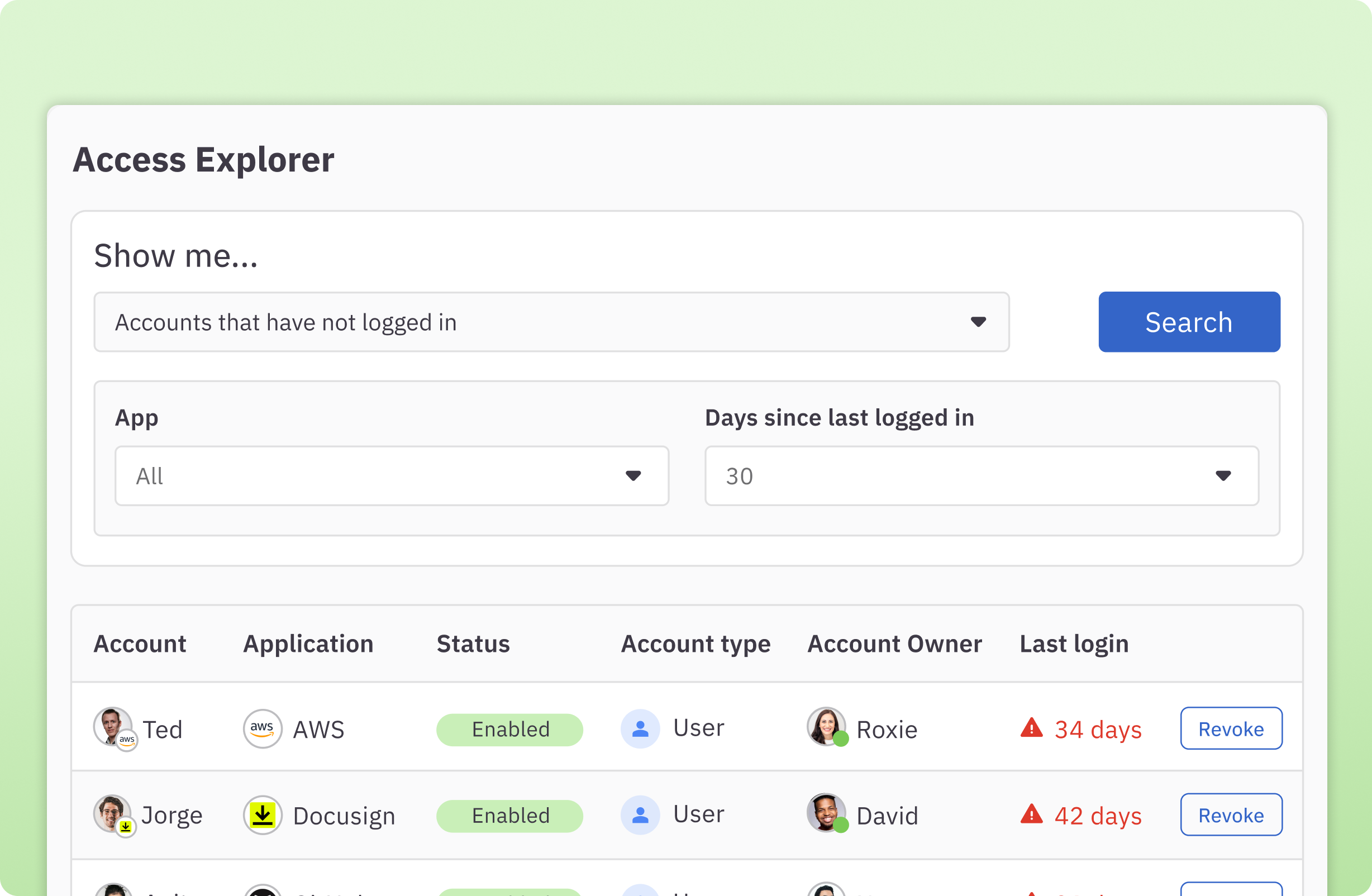1372x896 pixels.
Task: Revoke Ted's AWS access
Action: point(1231,728)
